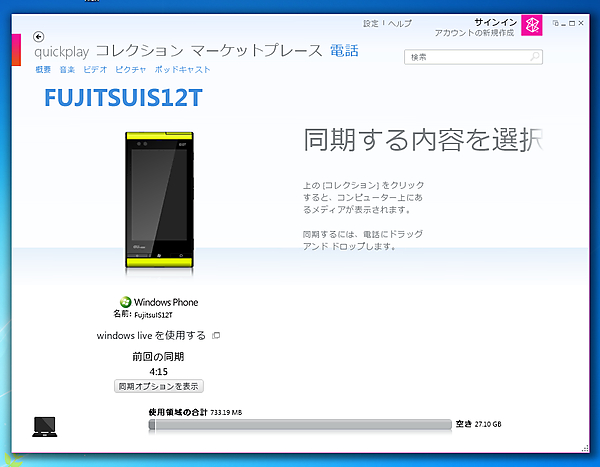
Task: Click the windows live を使用する link
Action: click(151, 336)
